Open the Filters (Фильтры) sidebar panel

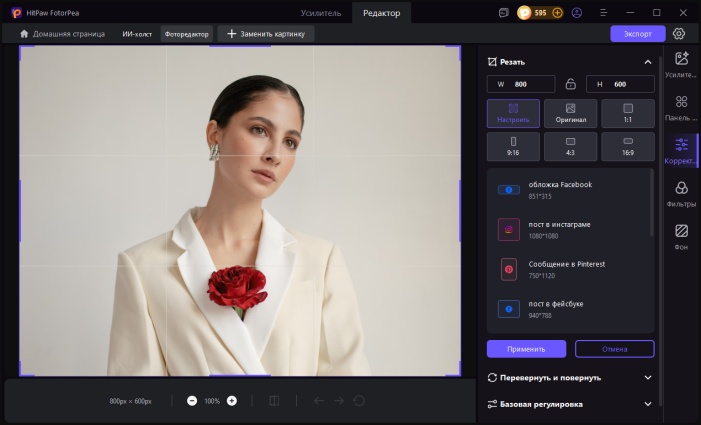click(681, 194)
